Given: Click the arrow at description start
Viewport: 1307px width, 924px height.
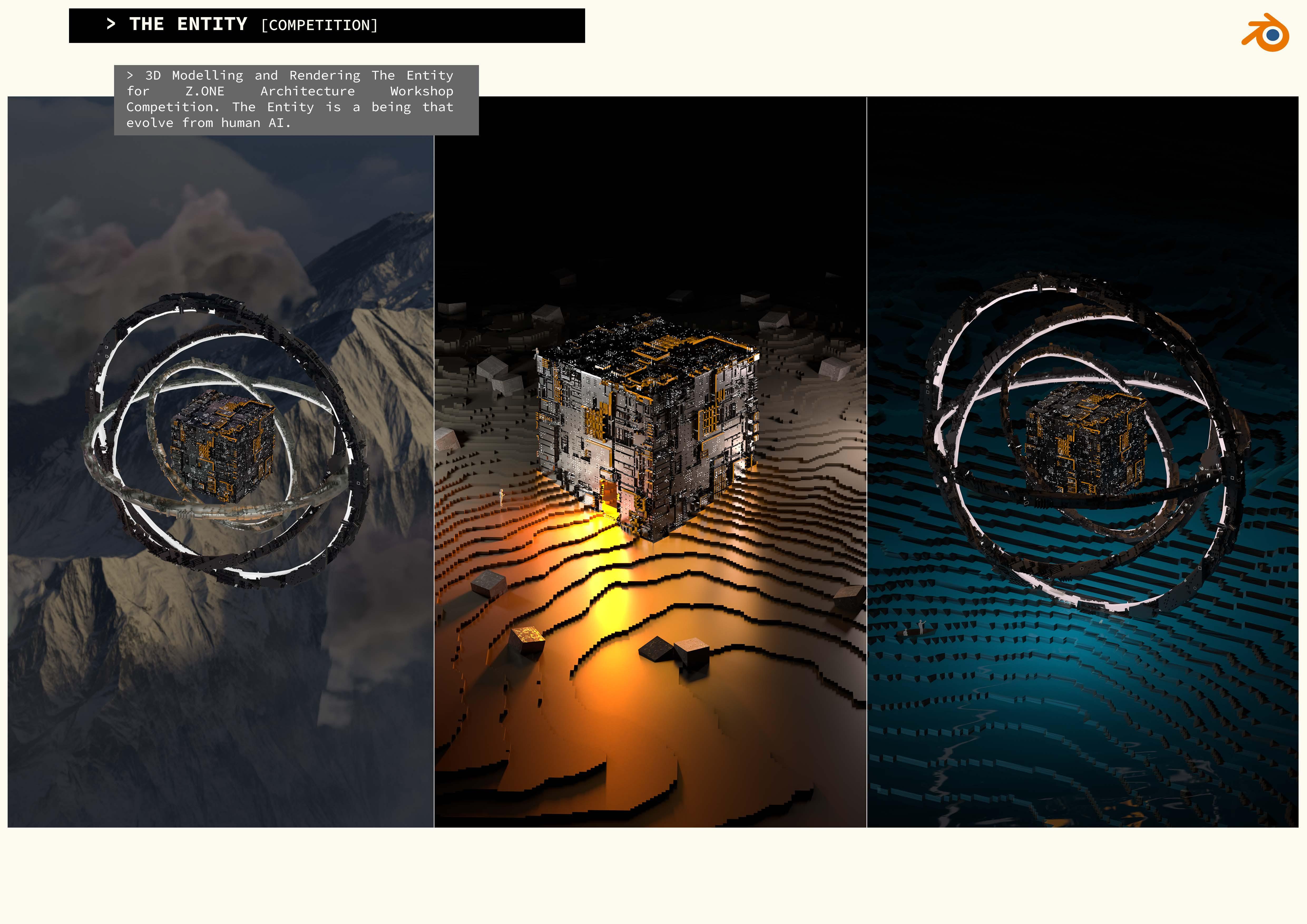Looking at the screenshot, I should tap(130, 75).
